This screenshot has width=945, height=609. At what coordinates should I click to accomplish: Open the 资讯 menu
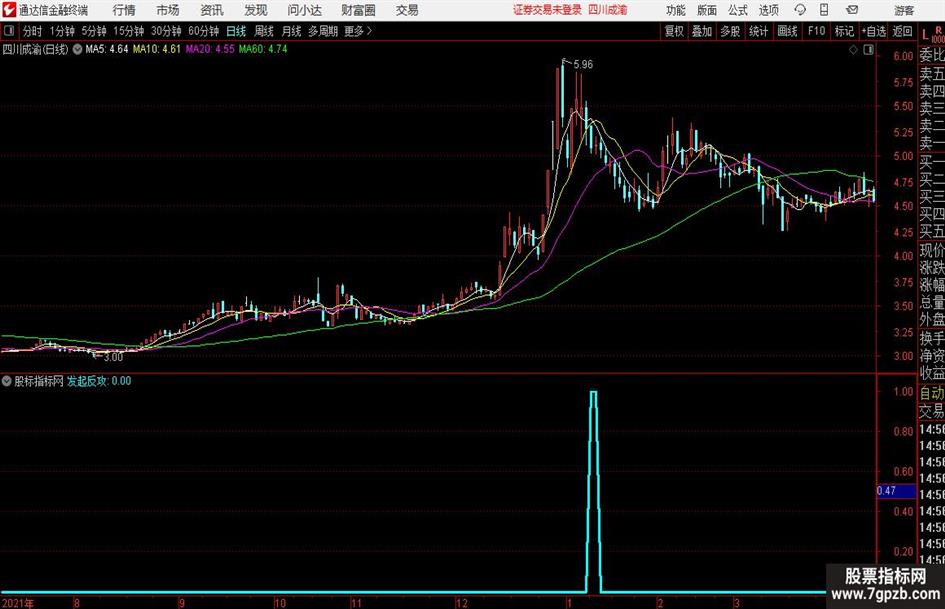212,10
